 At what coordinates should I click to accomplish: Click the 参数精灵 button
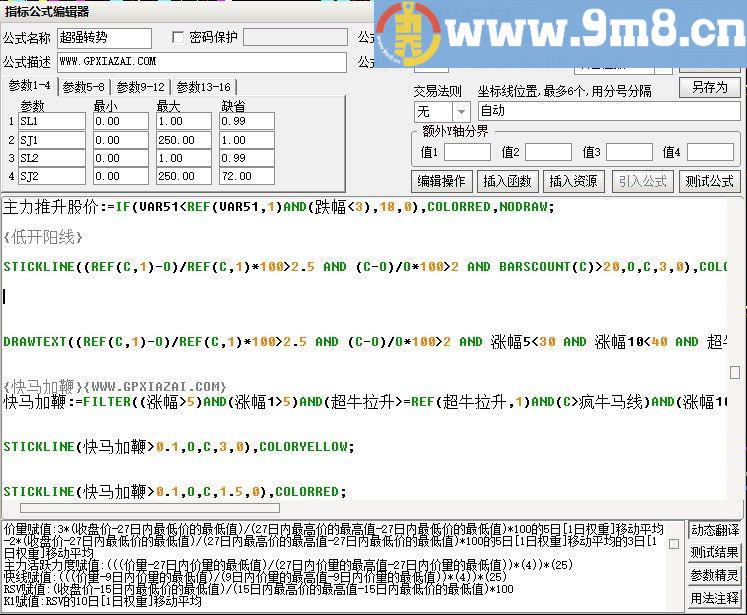715,575
